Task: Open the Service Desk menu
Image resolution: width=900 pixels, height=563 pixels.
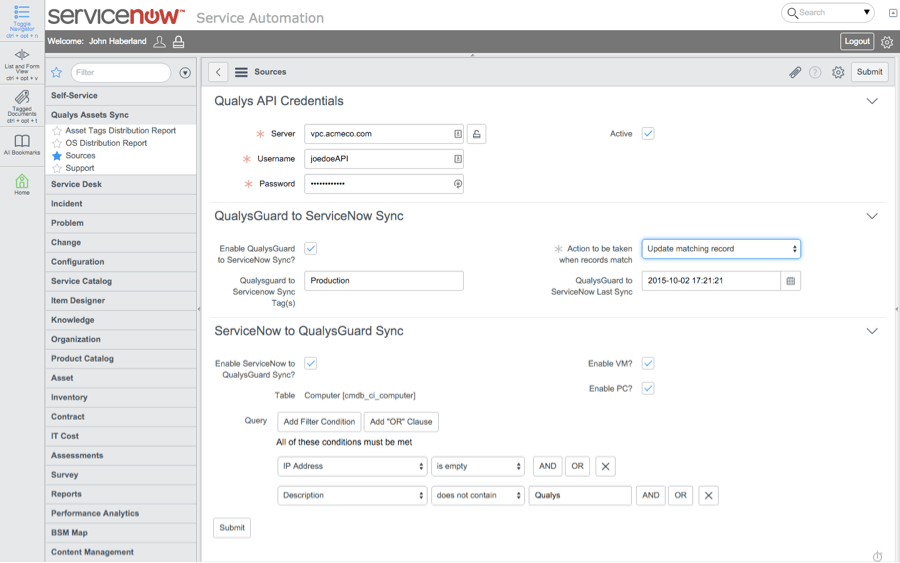Action: click(x=121, y=184)
